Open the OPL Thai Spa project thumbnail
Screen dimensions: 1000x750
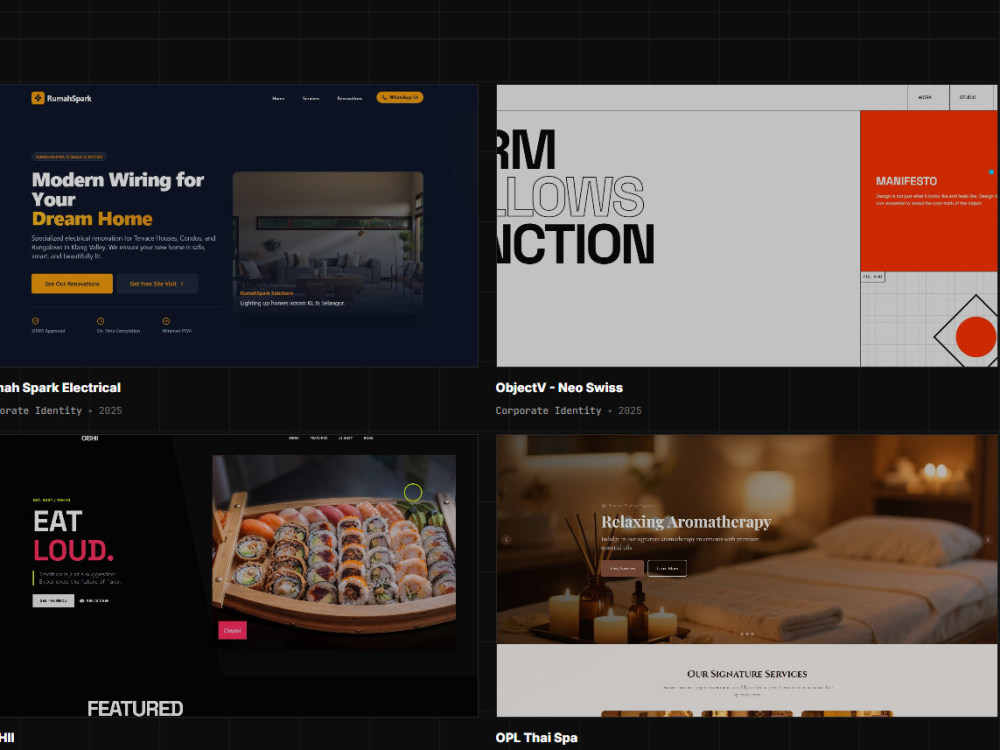click(747, 576)
